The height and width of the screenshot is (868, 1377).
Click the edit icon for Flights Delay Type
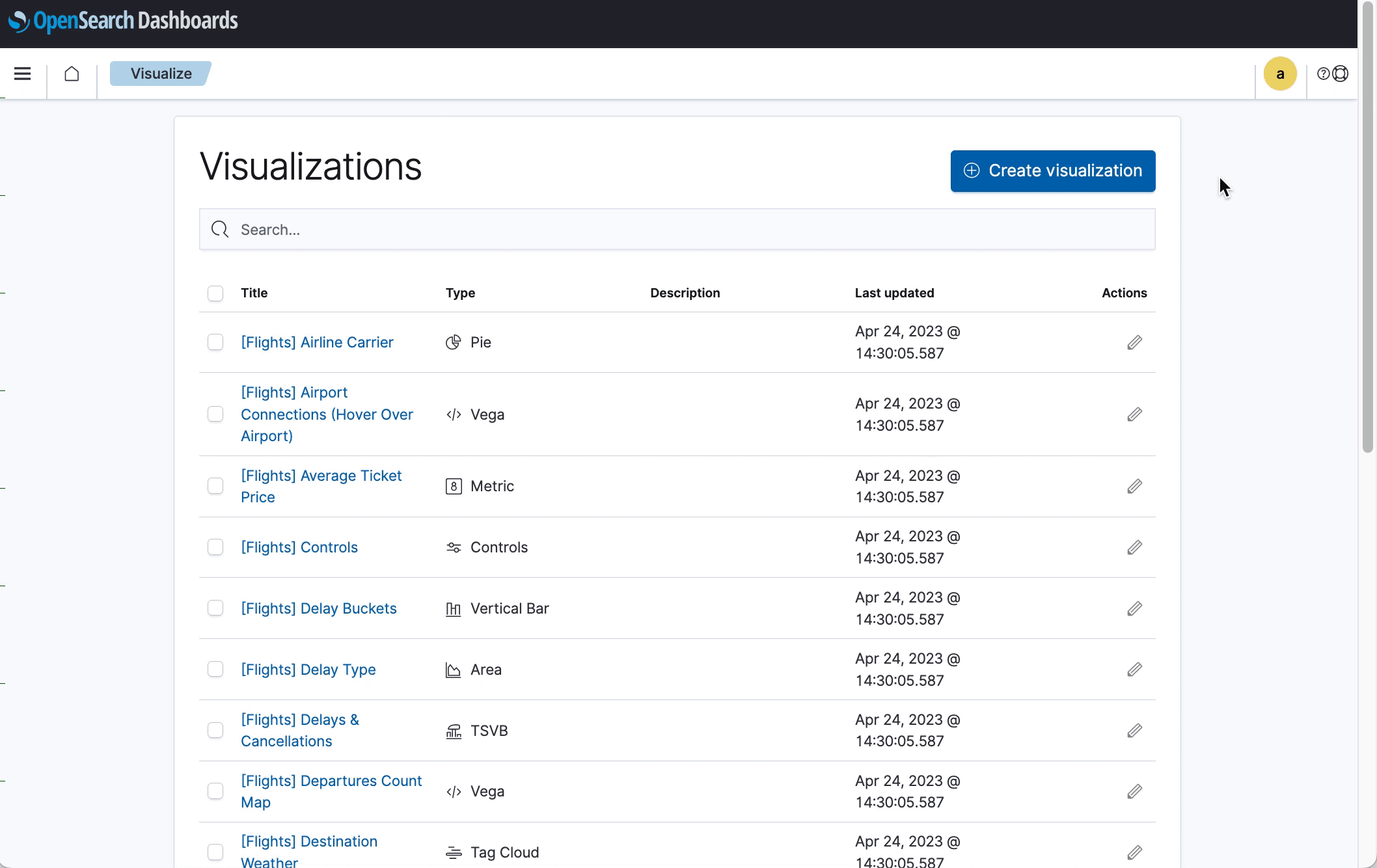(1133, 669)
